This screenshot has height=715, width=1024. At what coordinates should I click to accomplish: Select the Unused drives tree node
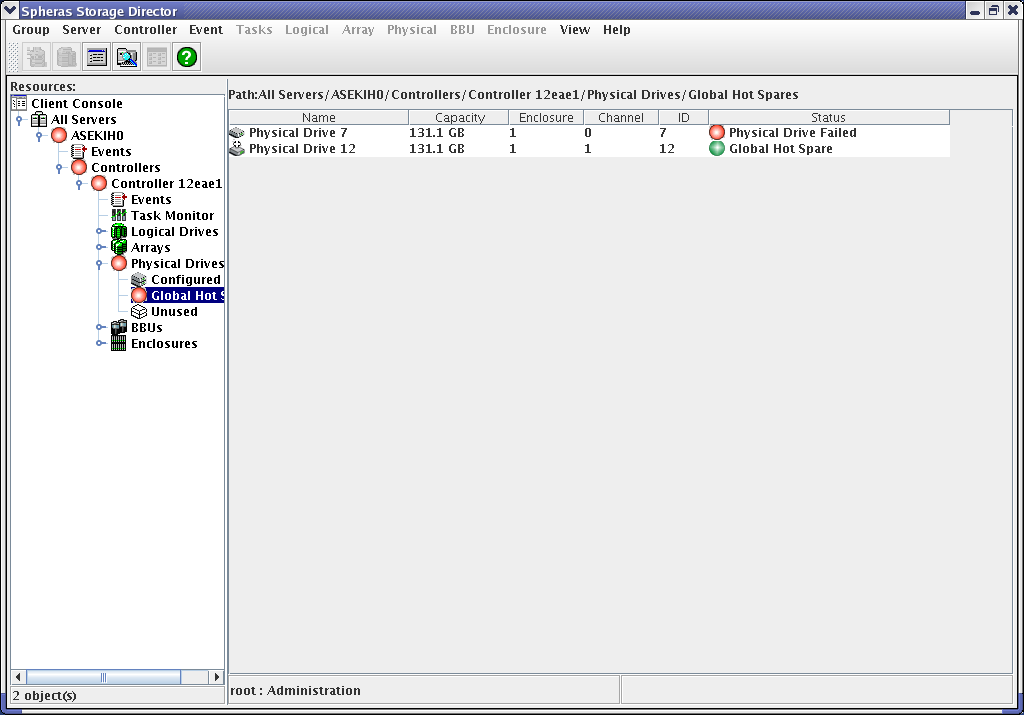coord(173,312)
